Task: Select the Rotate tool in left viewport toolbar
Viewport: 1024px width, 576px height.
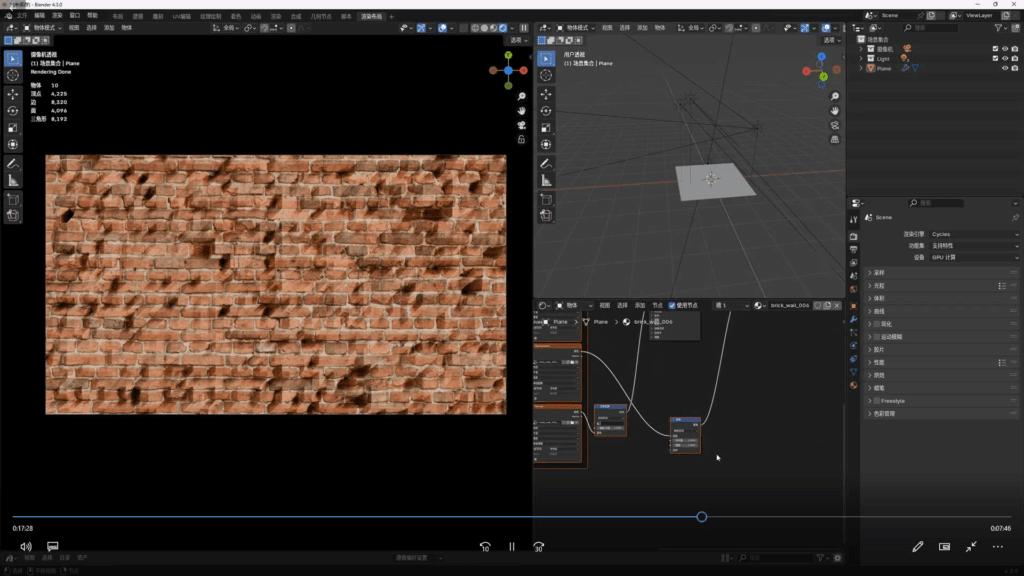Action: pos(13,110)
